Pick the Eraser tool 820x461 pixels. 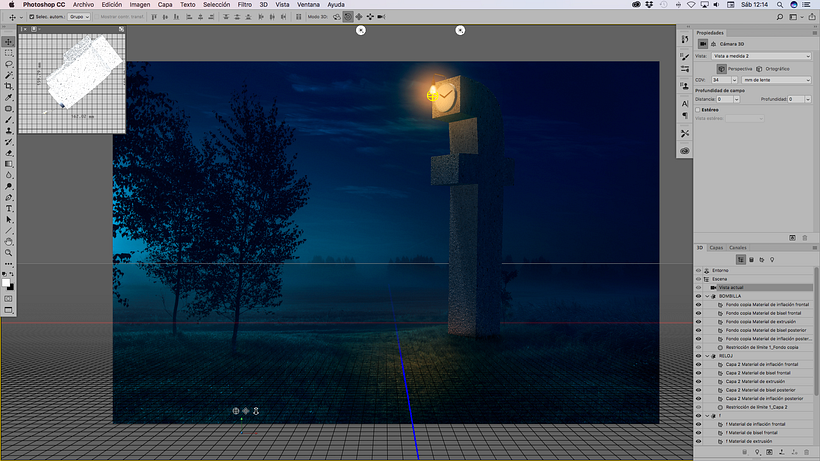click(9, 152)
